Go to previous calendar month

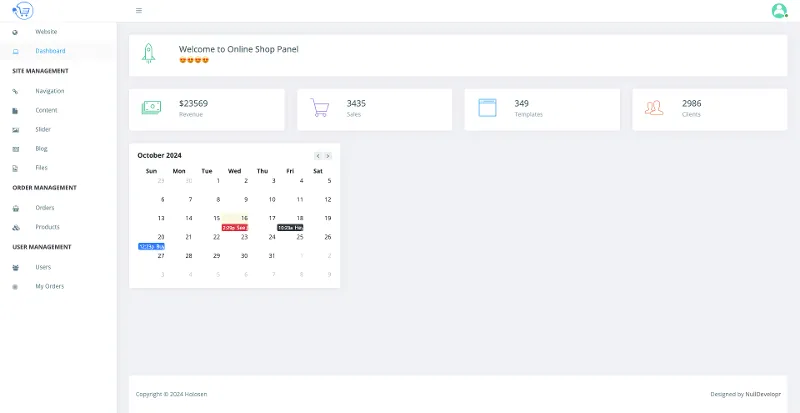click(x=318, y=156)
